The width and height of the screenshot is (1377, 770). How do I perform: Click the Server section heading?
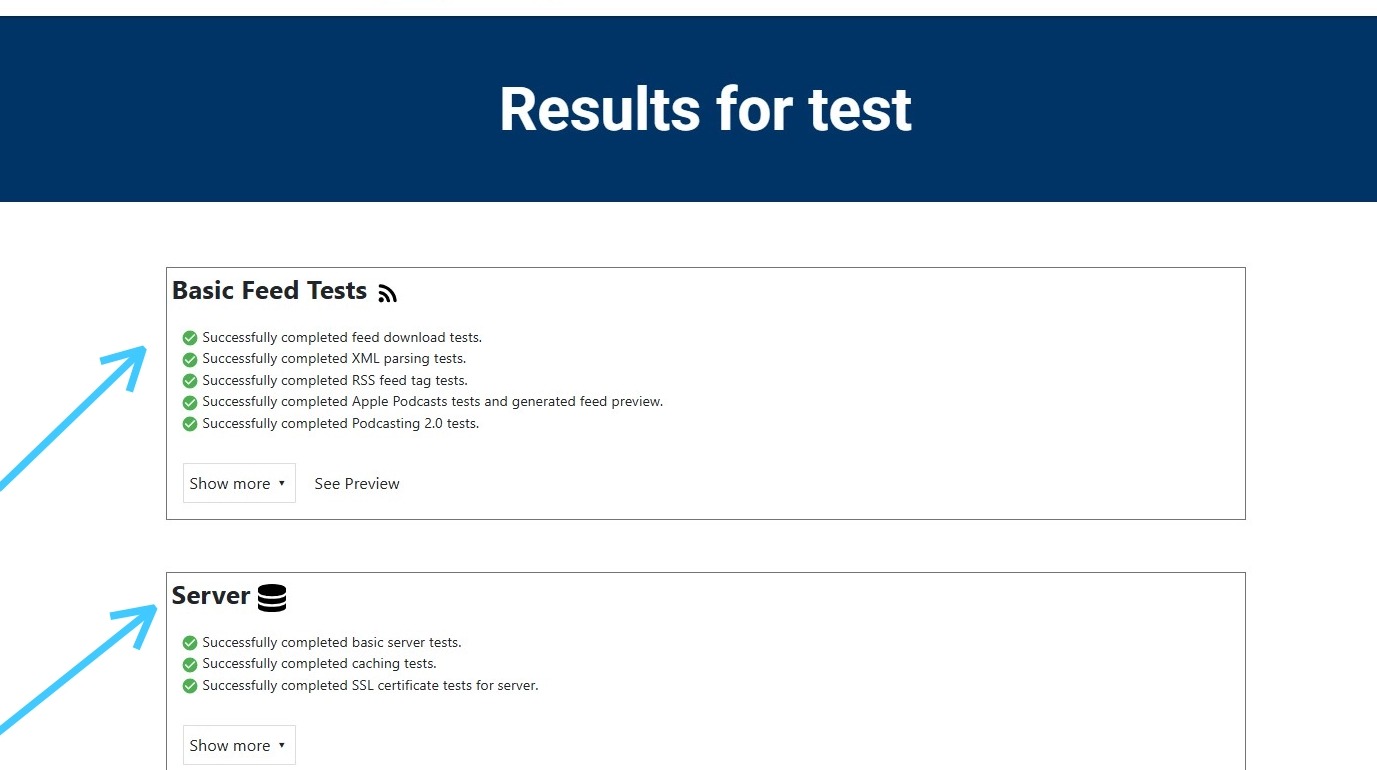(x=211, y=595)
